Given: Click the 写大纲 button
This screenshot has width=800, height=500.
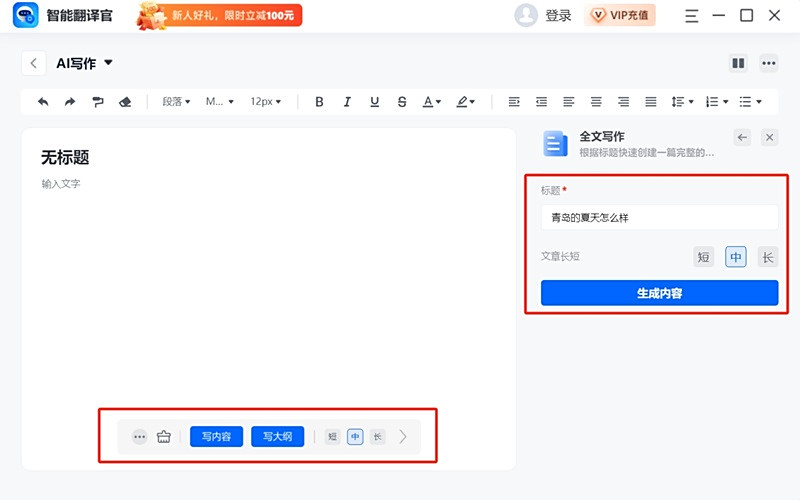Looking at the screenshot, I should pyautogui.click(x=277, y=437).
